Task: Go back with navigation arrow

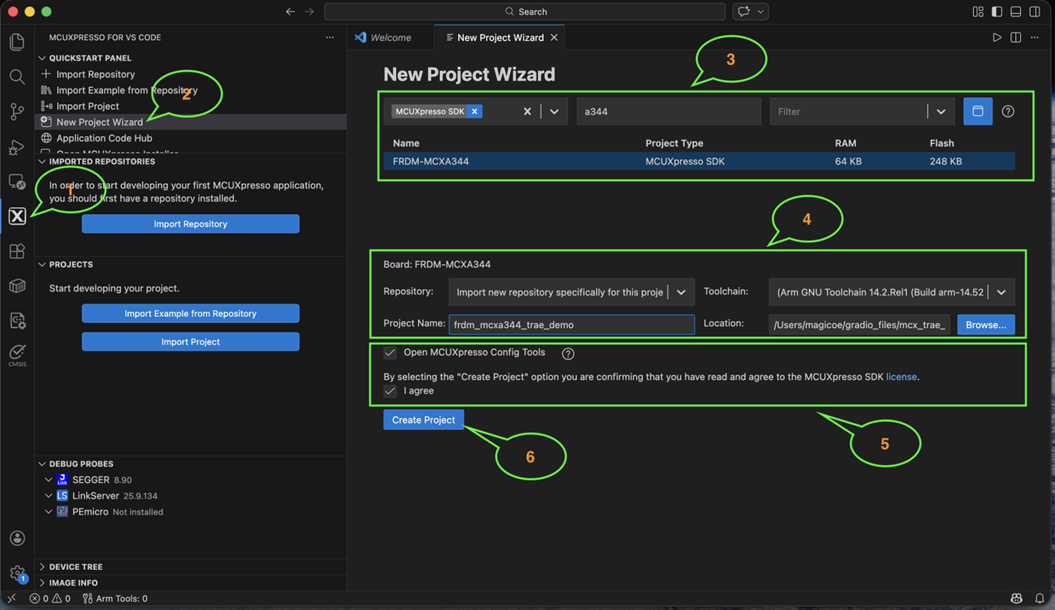Action: point(290,11)
